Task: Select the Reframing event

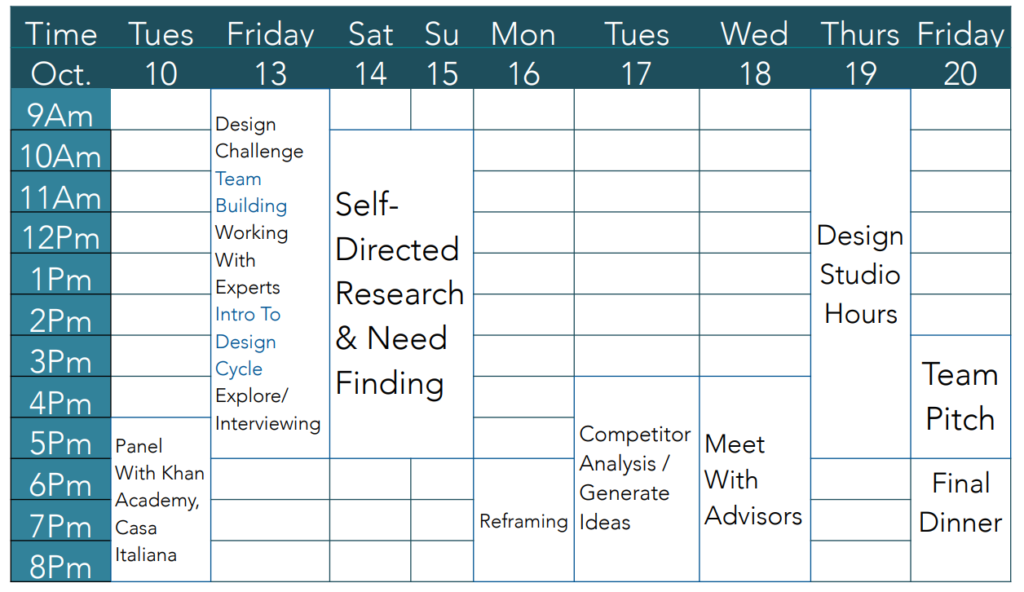Action: click(523, 521)
